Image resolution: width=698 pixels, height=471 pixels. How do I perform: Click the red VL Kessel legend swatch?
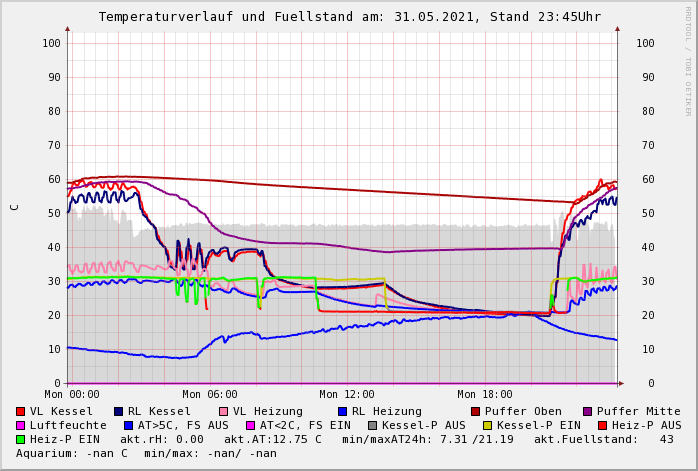21,411
